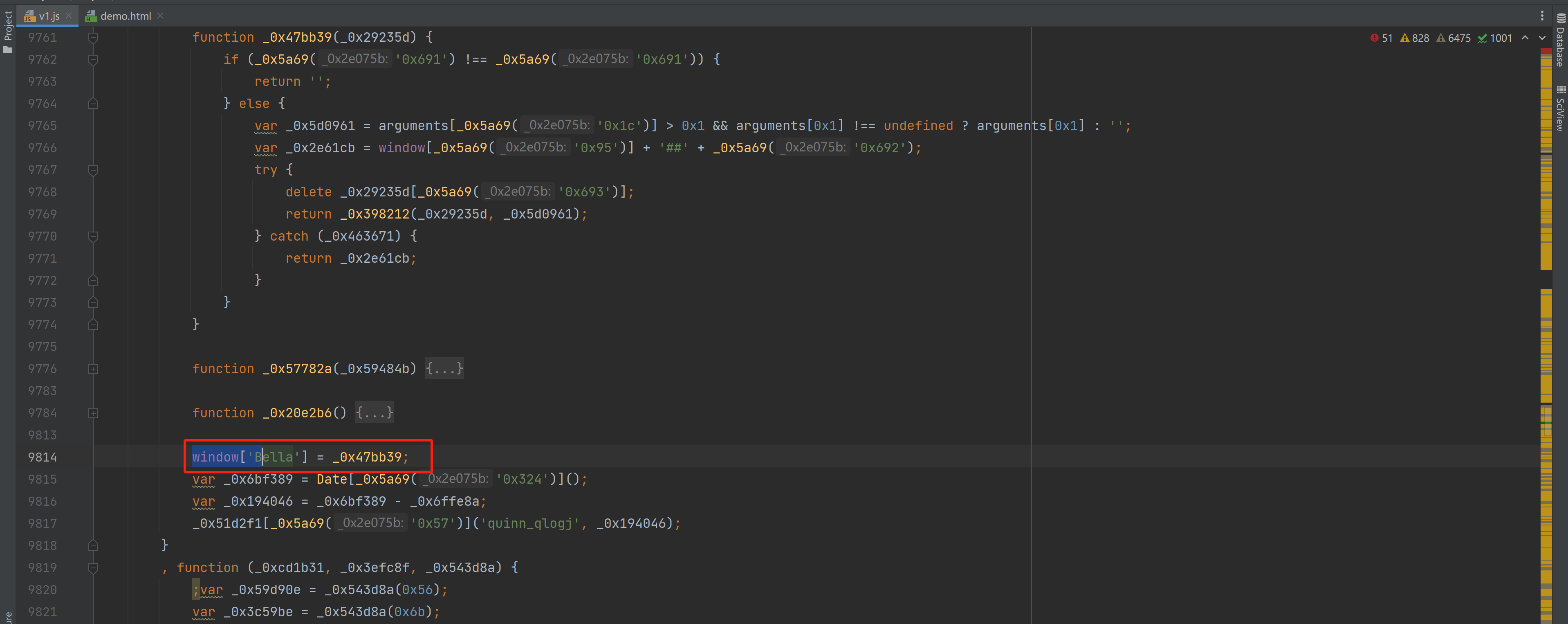The image size is (1568, 624).
Task: Open the SciView tool window
Action: (x=1560, y=108)
